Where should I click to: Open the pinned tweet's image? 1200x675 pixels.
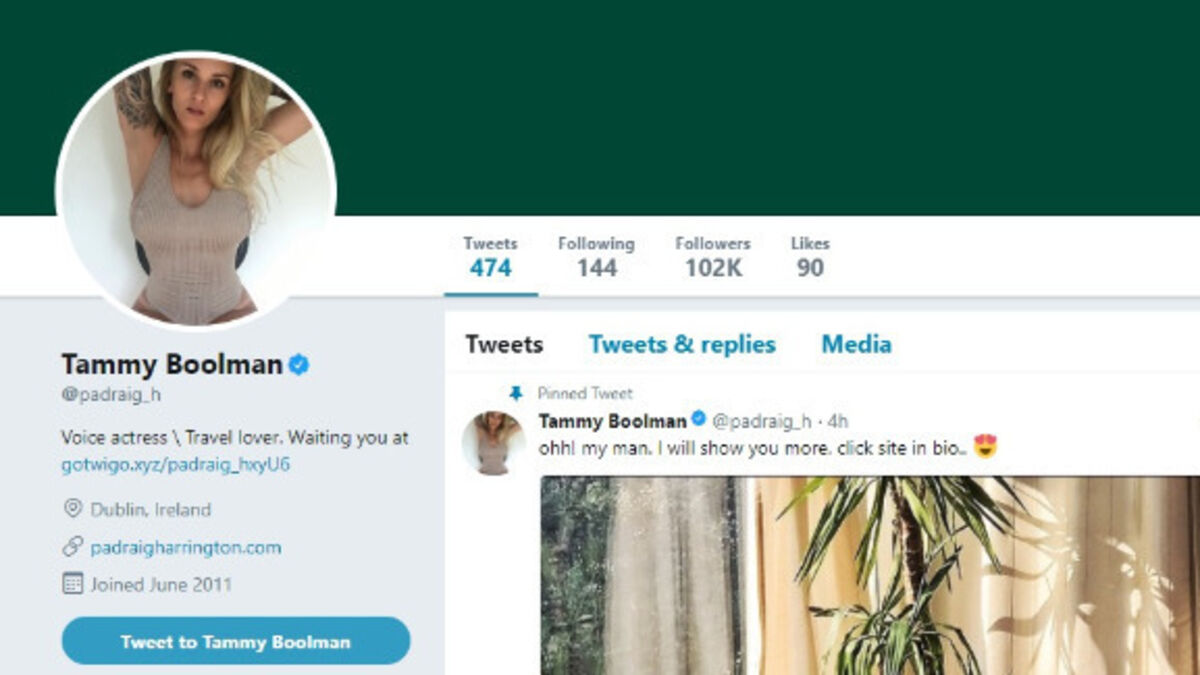coord(870,575)
